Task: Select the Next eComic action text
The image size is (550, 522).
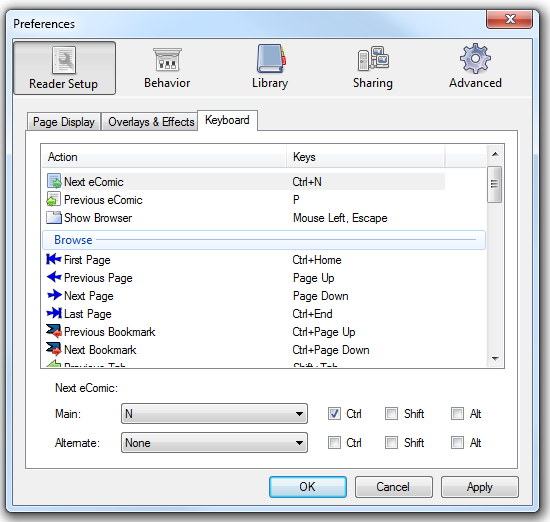Action: [94, 182]
